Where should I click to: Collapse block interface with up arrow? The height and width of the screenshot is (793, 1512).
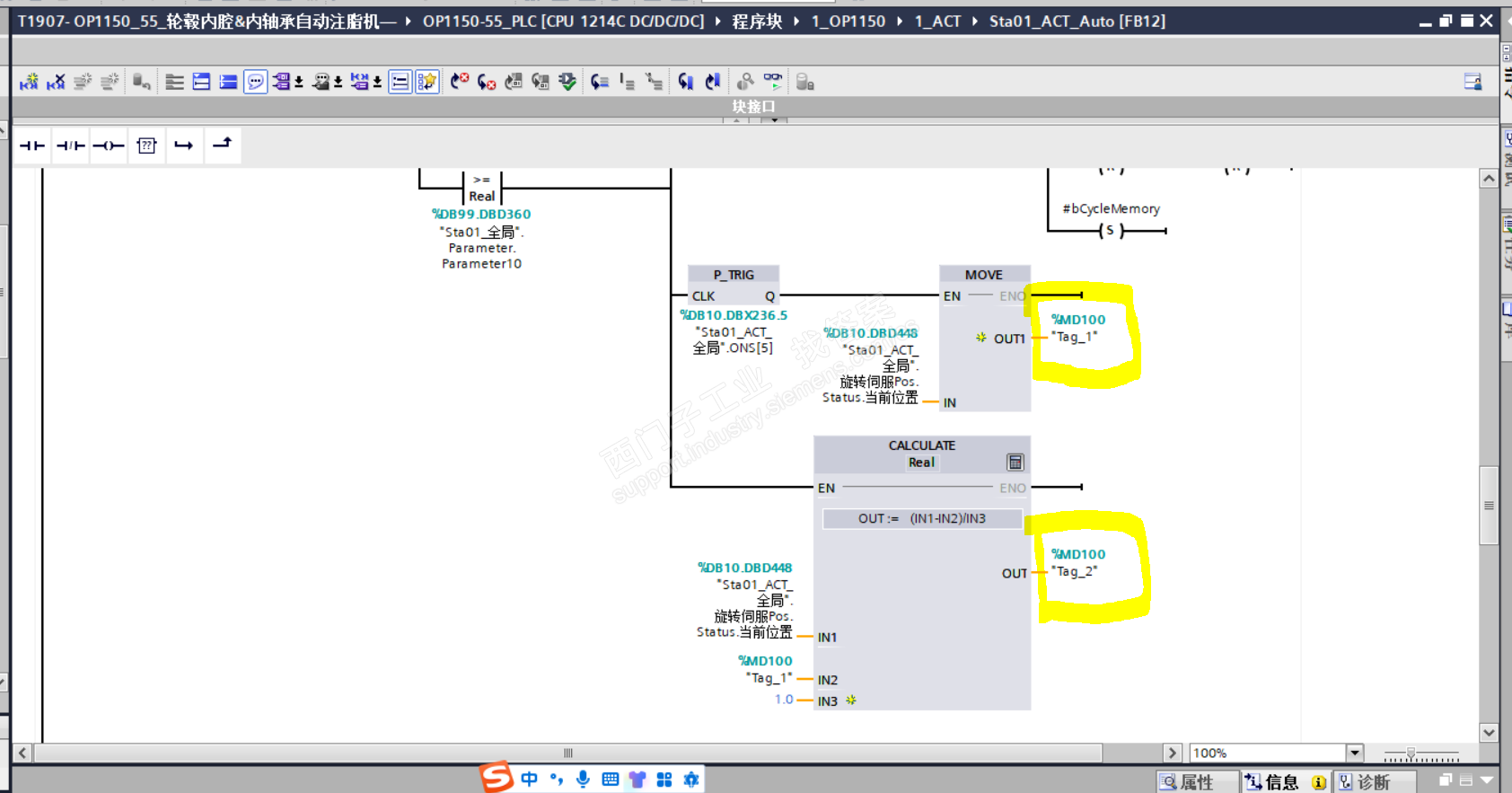737,120
